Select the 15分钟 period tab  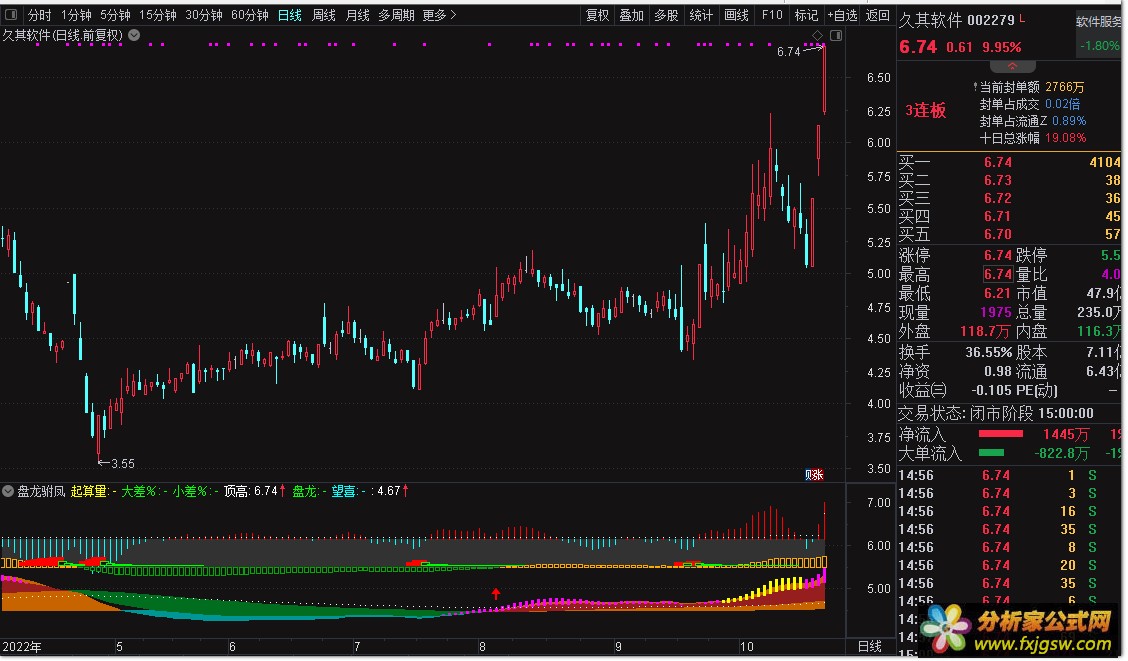click(158, 15)
